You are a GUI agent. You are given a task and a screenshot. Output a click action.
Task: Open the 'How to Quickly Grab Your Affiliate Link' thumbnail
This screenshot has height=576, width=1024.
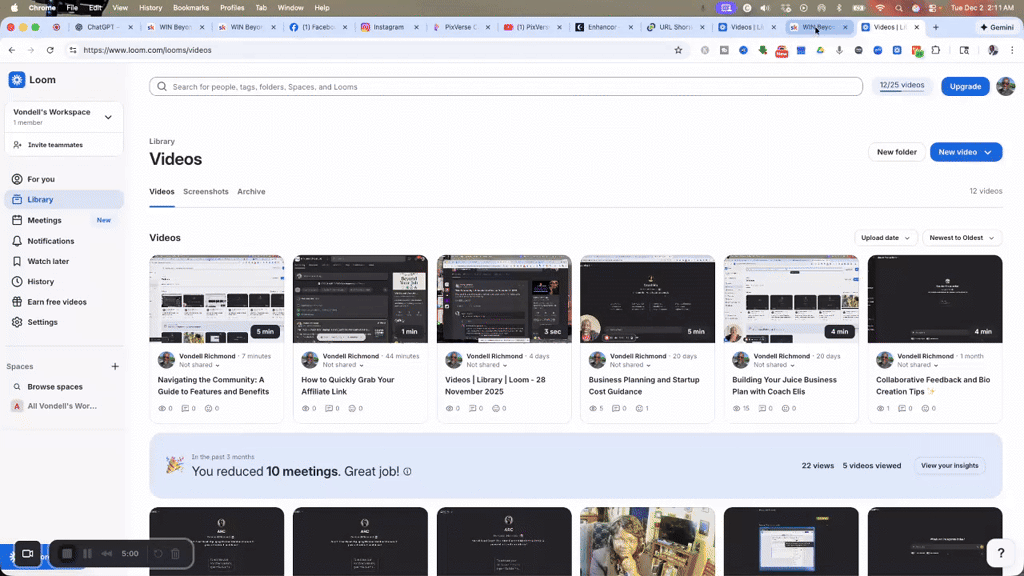(x=360, y=298)
